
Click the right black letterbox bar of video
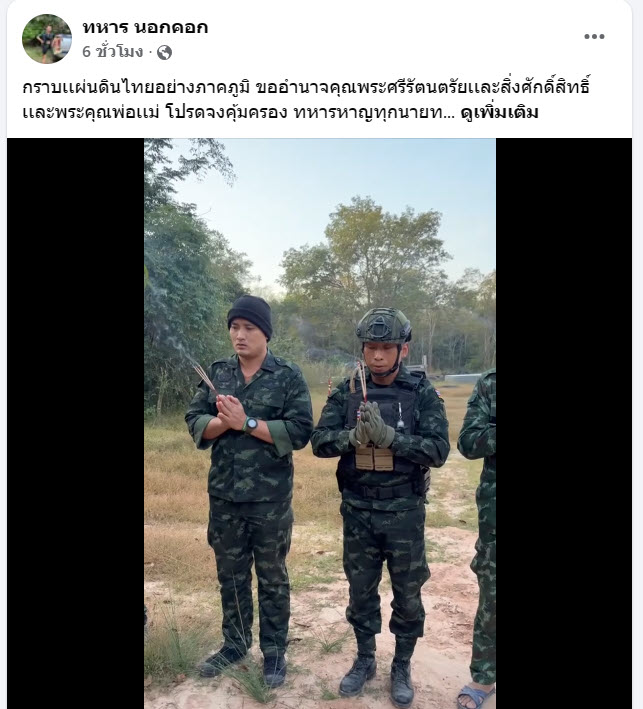tap(564, 423)
